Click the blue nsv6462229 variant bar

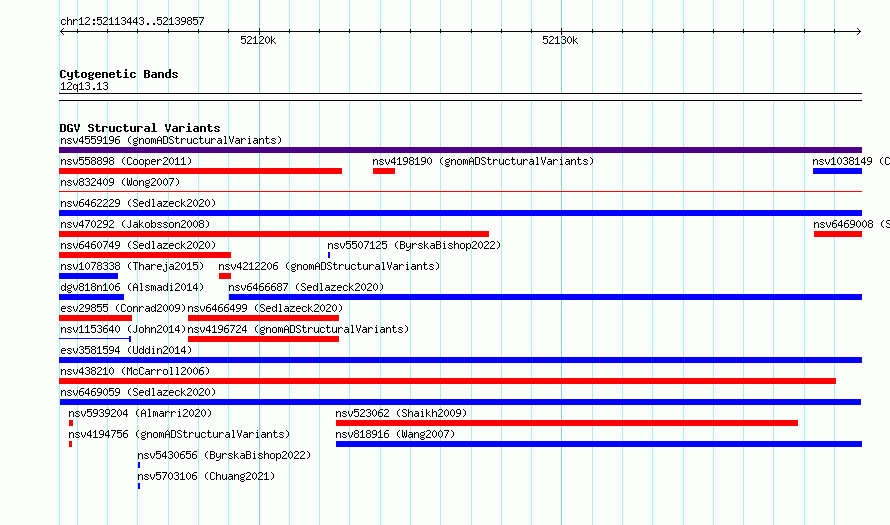pos(460,213)
